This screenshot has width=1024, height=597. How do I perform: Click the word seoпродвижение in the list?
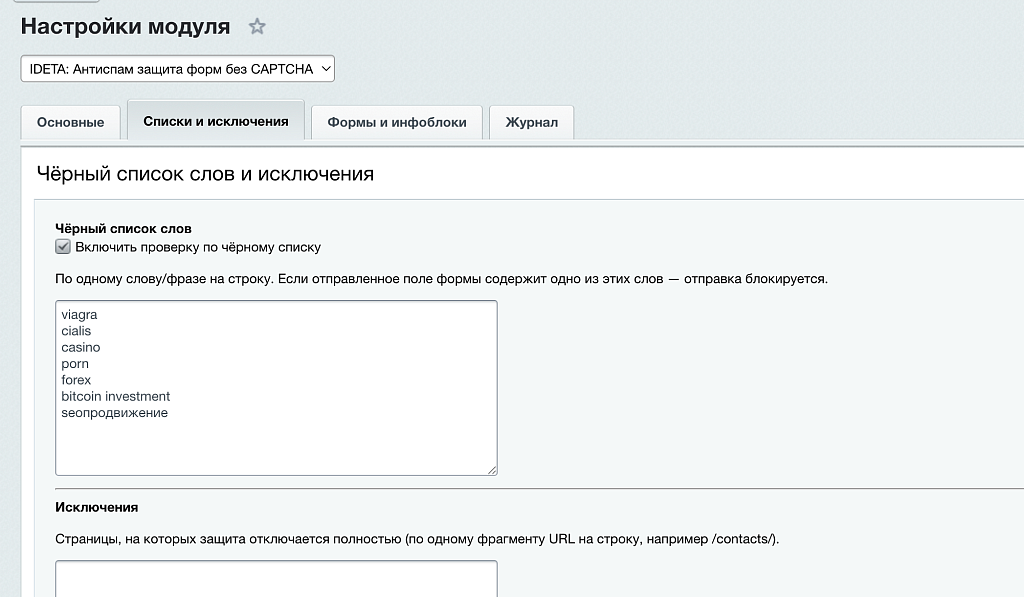pos(114,413)
